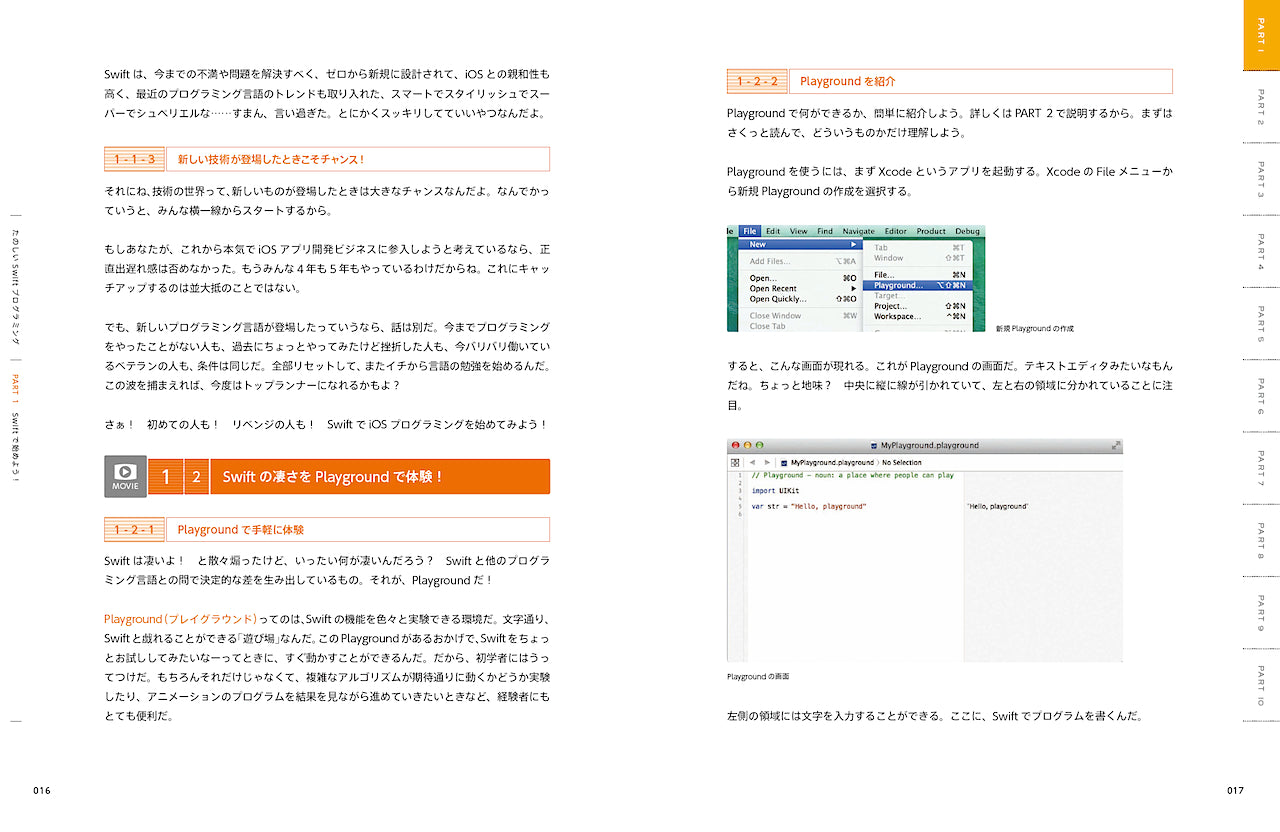Open the No Selection jump bar dropdown
1280x832 pixels.
click(x=901, y=463)
